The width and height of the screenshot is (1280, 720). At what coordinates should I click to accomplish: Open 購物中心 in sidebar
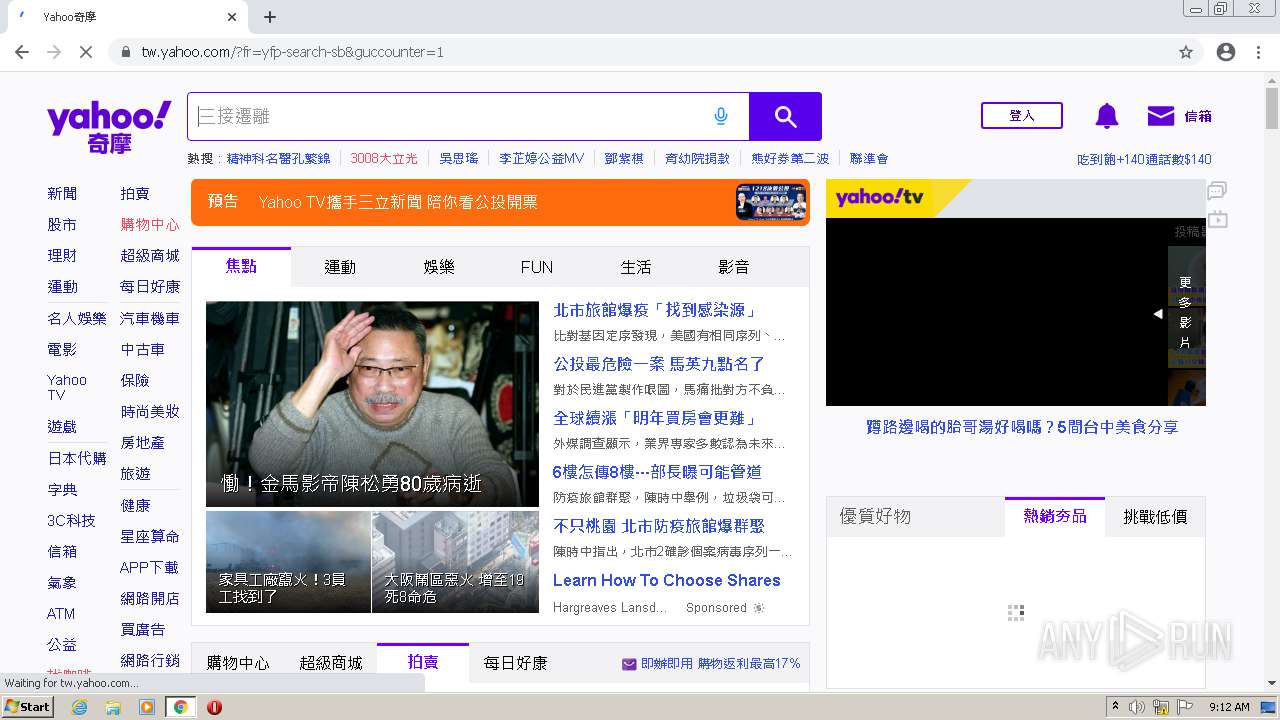pyautogui.click(x=150, y=224)
